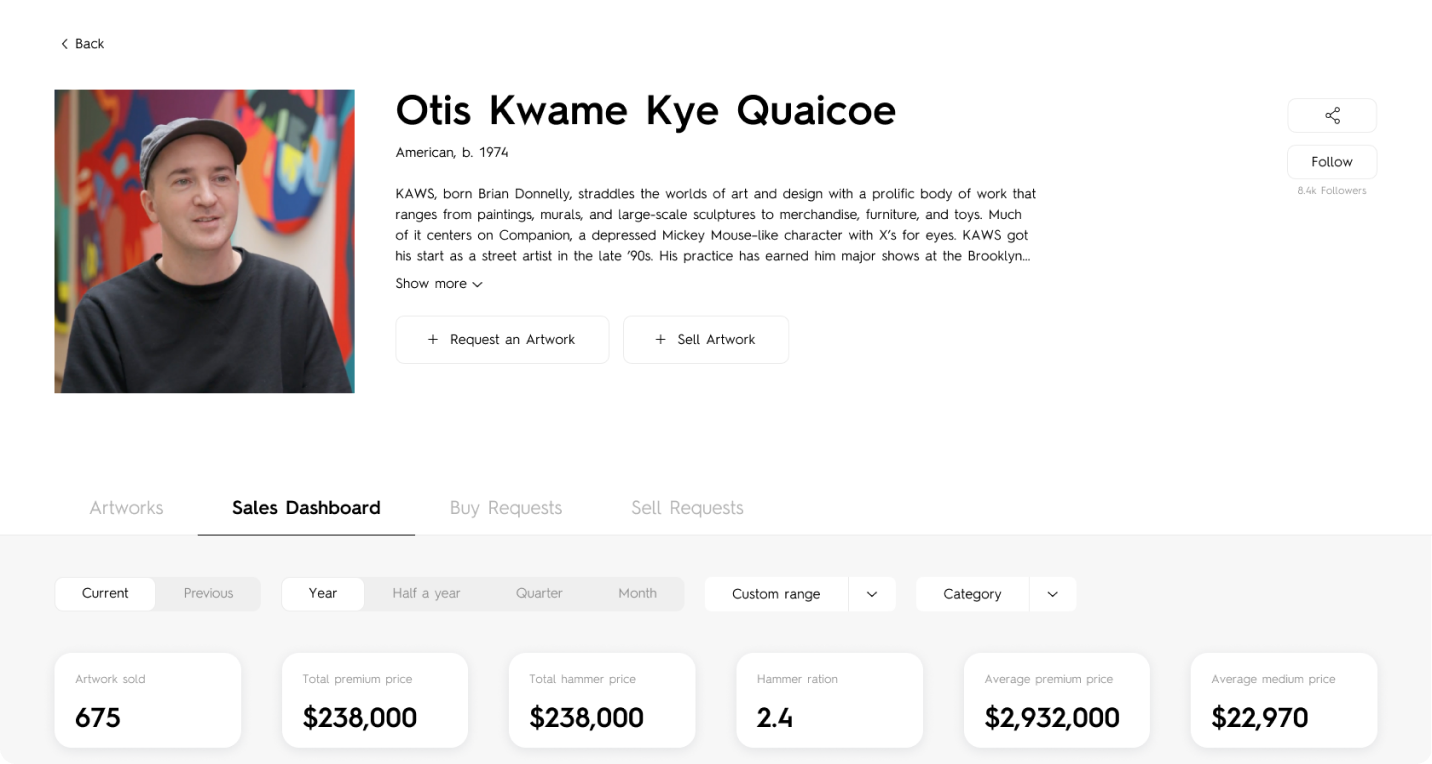Click the back chevron arrow icon

[64, 44]
